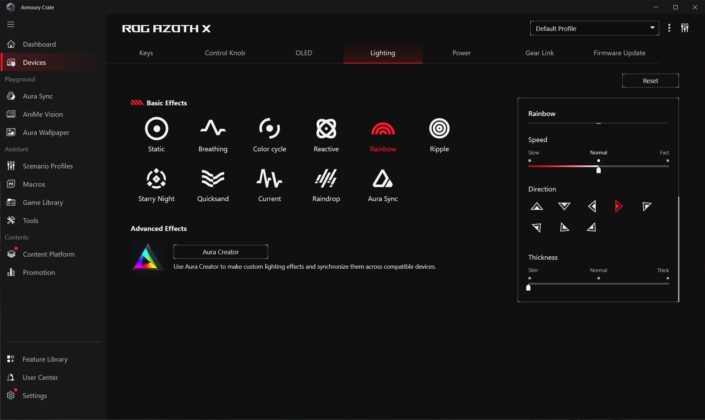This screenshot has width=705, height=420.
Task: Switch to the Firmware Update tab
Action: pos(619,53)
